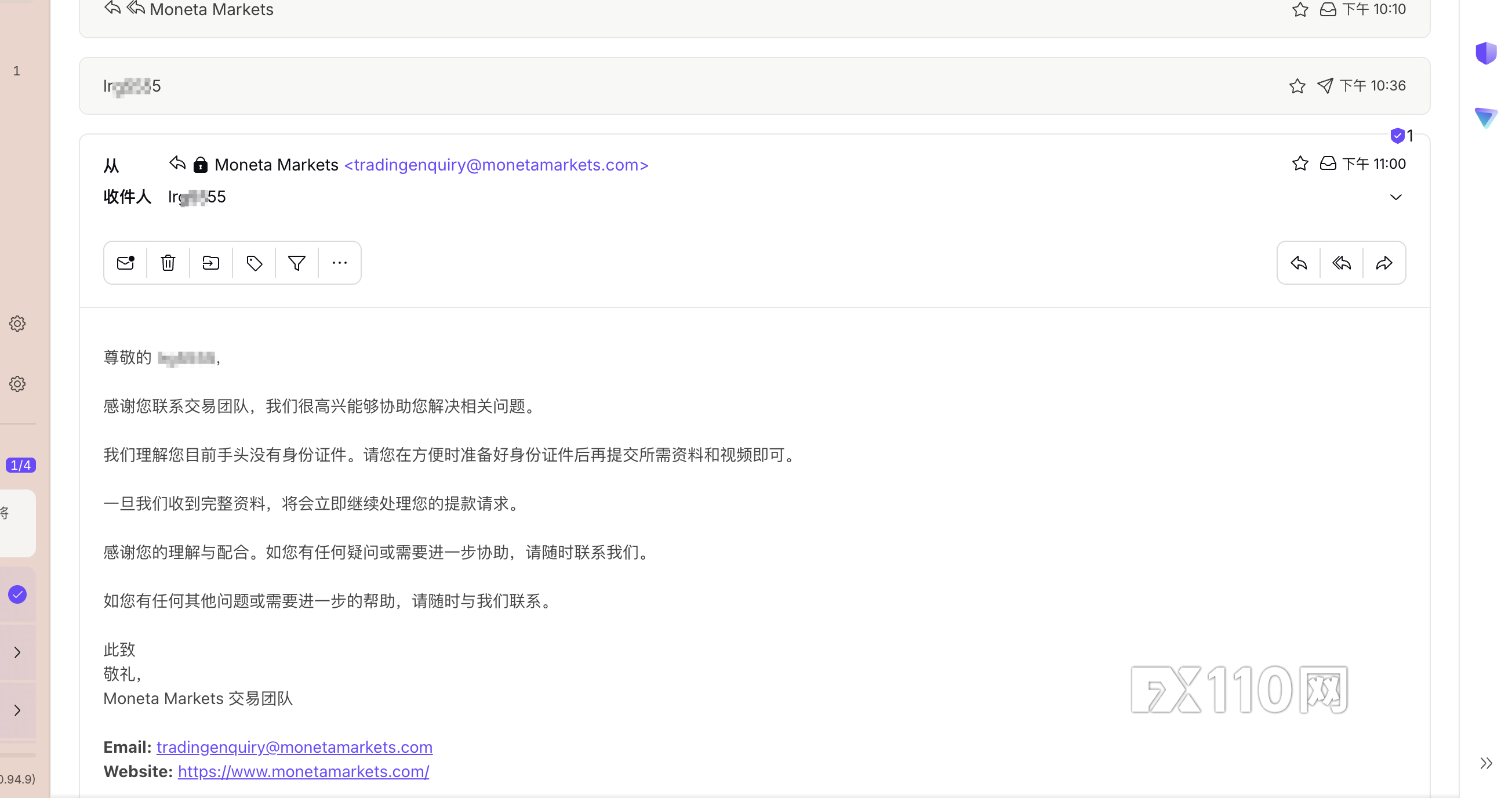The height and width of the screenshot is (798, 1512).
Task: Open the filter funnel icon
Action: coord(297,263)
